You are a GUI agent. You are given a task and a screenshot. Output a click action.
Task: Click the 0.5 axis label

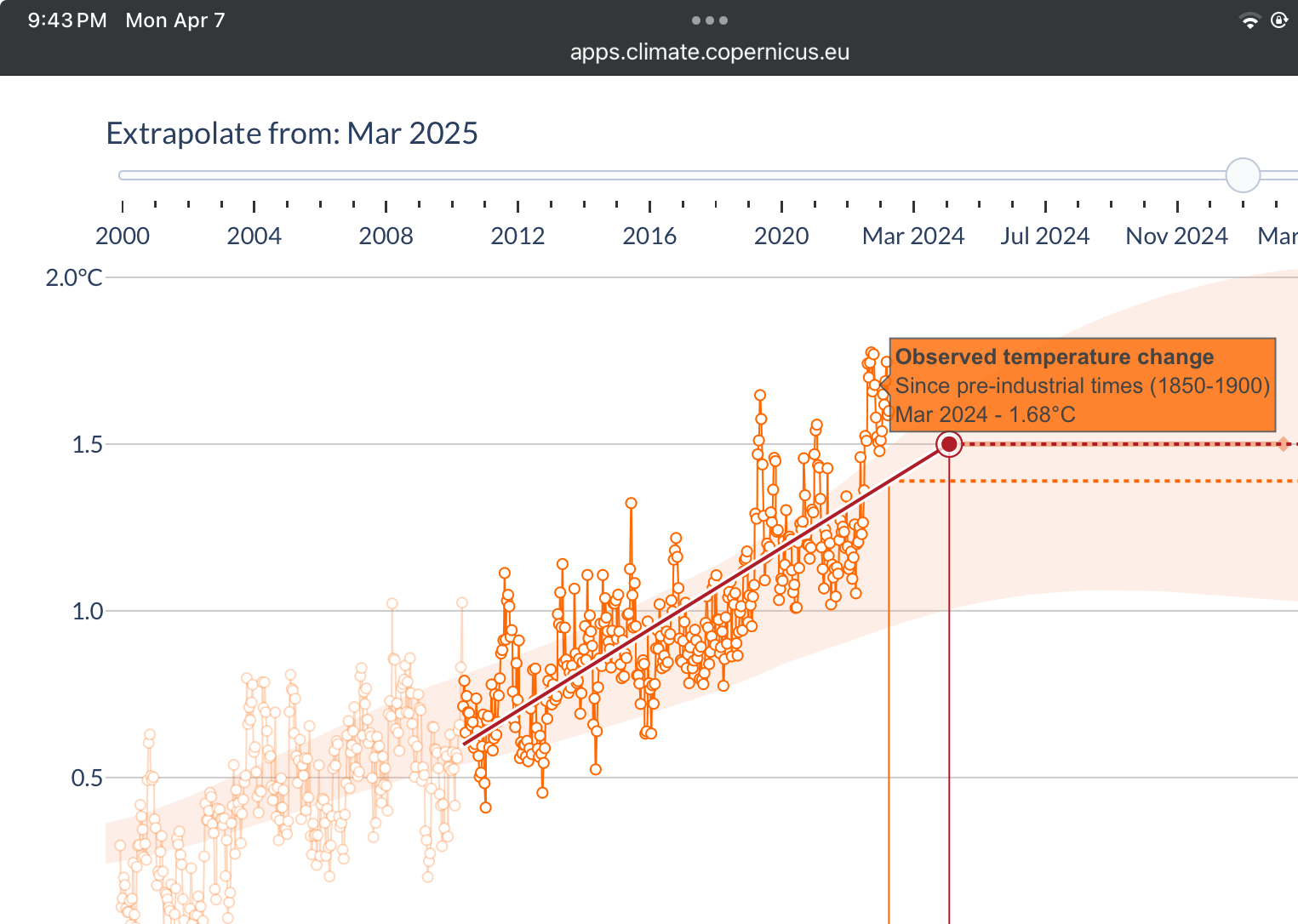tap(88, 778)
